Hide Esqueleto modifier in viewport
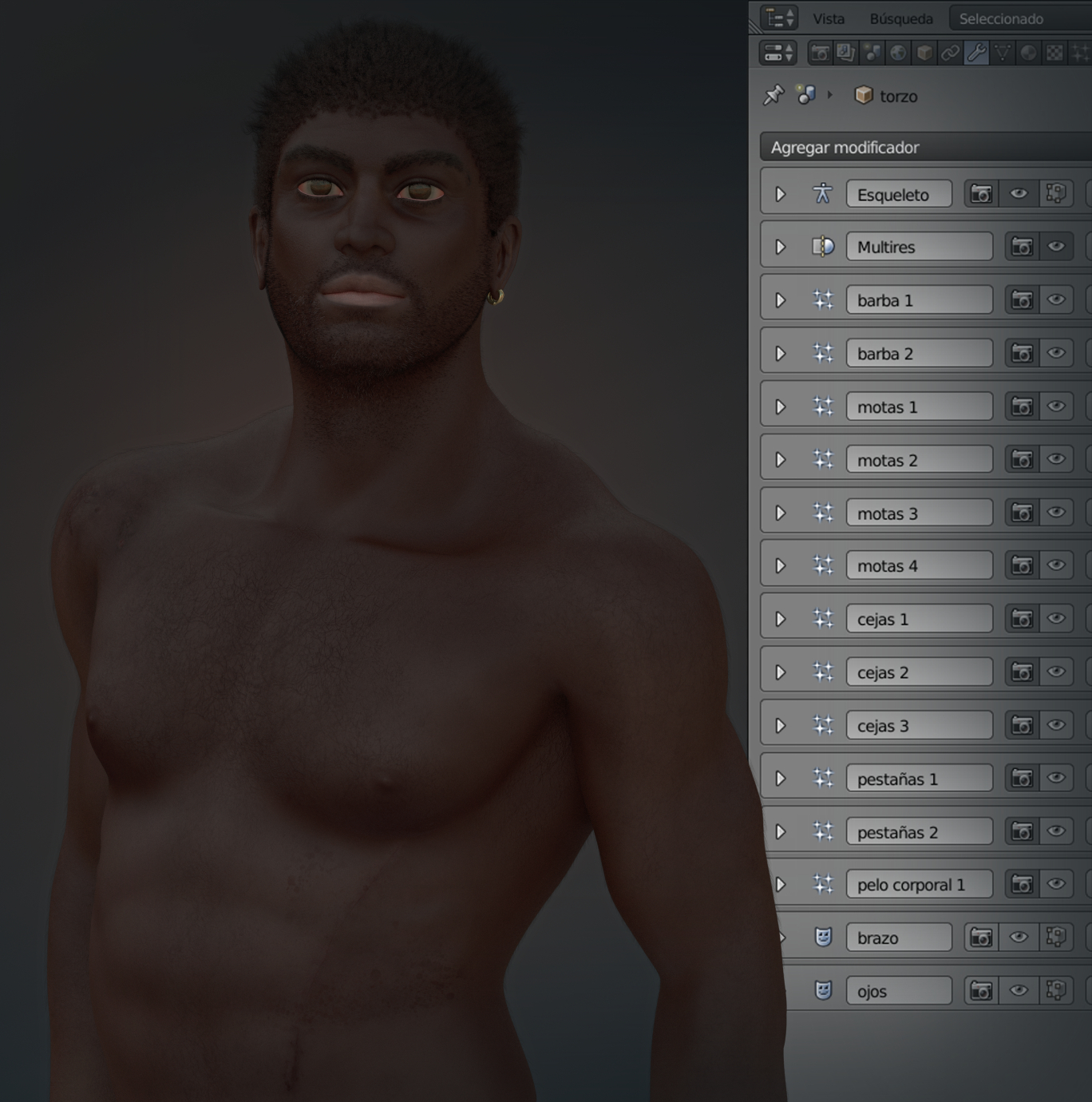The image size is (1092, 1102). tap(1019, 194)
